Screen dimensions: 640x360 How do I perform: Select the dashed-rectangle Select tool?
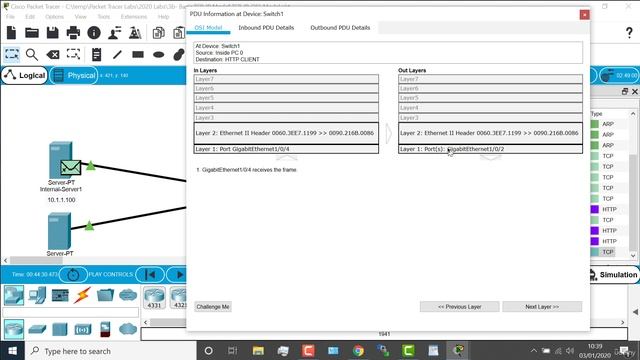pos(11,54)
